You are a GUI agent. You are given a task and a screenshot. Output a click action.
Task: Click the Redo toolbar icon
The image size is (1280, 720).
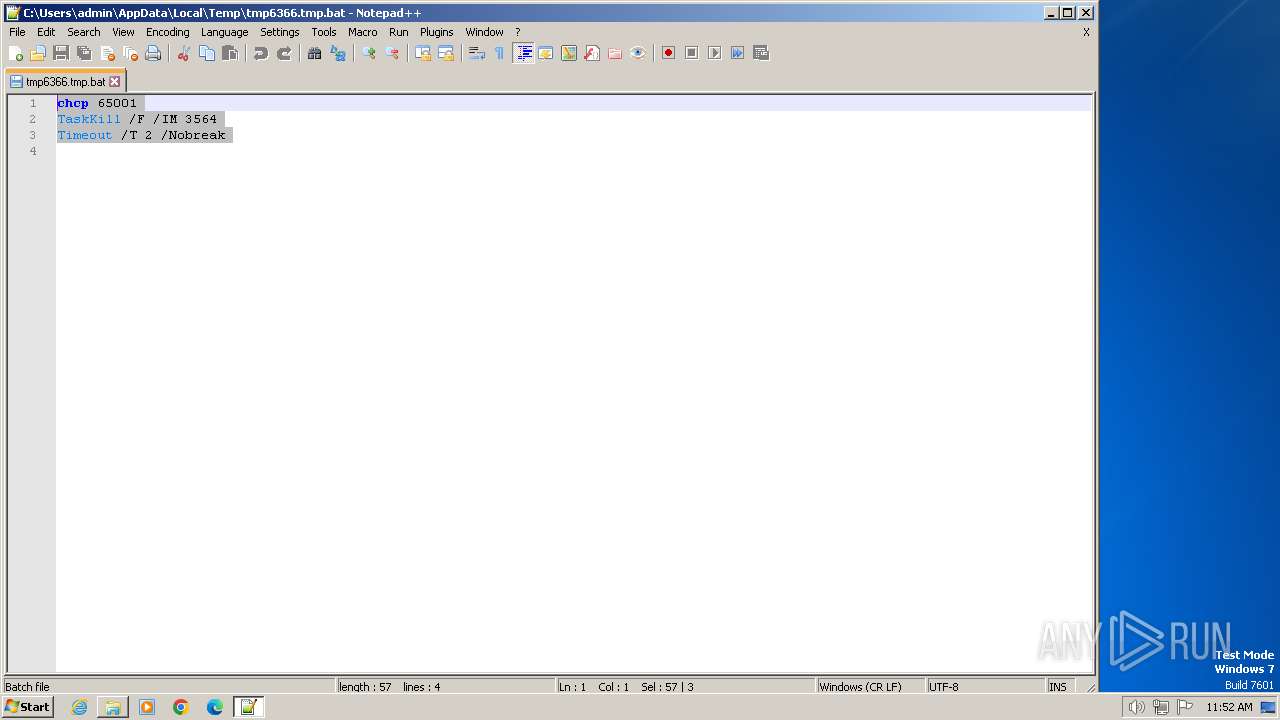(x=284, y=53)
